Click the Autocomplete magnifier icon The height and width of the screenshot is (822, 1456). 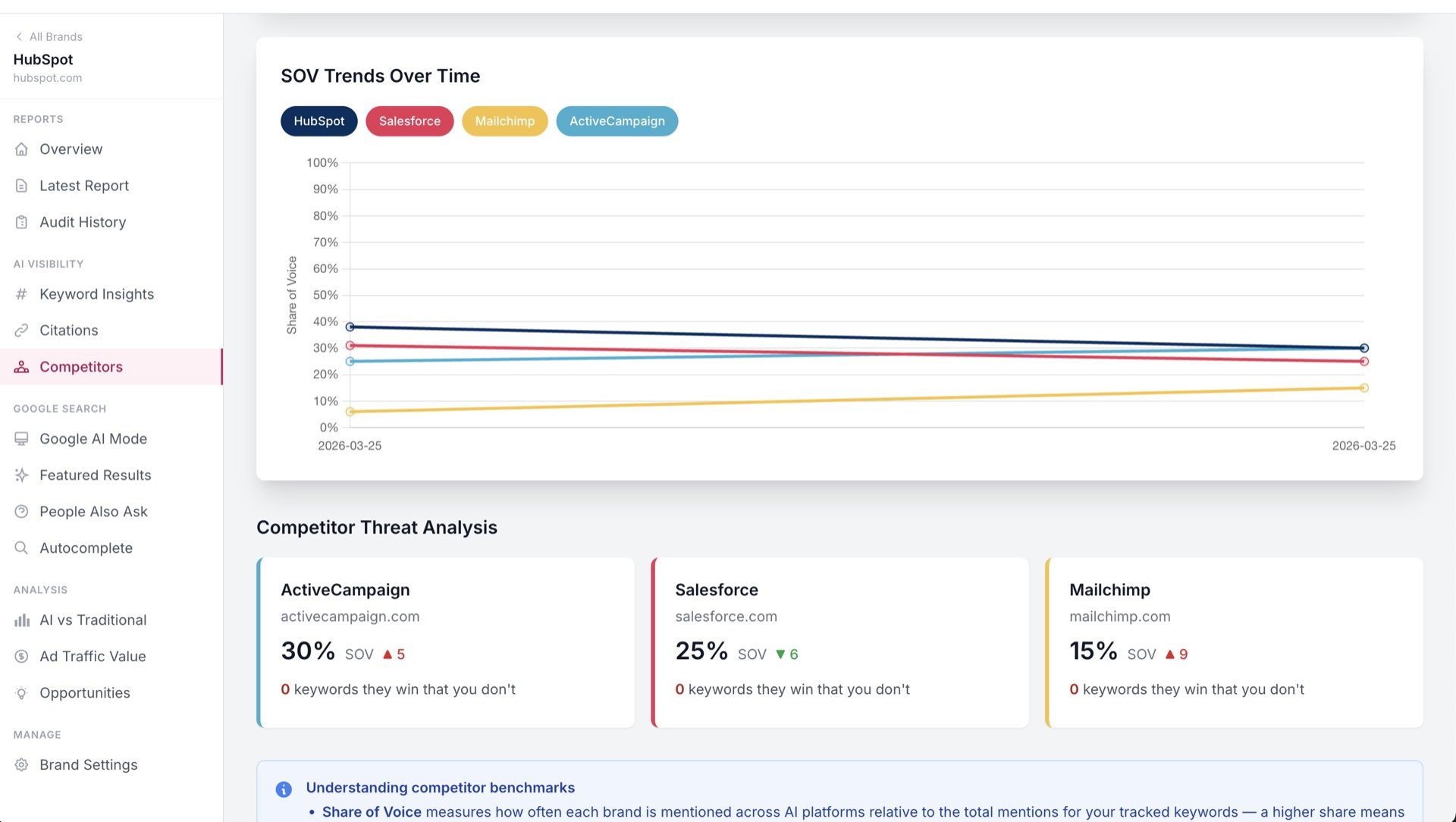click(21, 548)
